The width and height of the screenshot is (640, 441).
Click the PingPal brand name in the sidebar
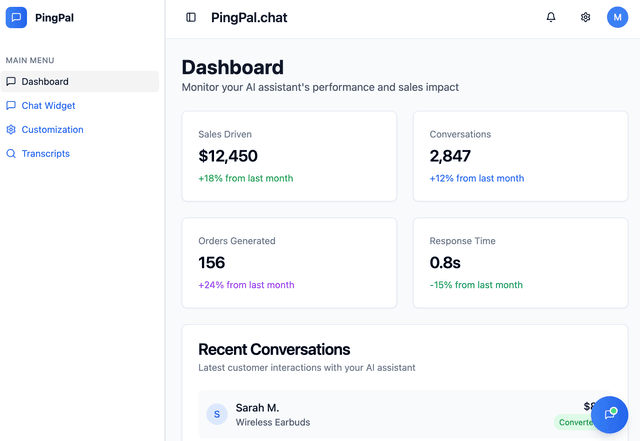(54, 18)
